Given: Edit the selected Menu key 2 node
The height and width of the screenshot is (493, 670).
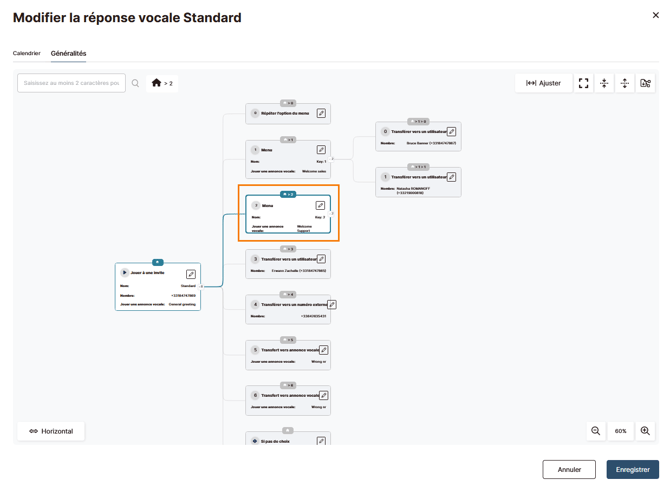Looking at the screenshot, I should click(x=320, y=205).
